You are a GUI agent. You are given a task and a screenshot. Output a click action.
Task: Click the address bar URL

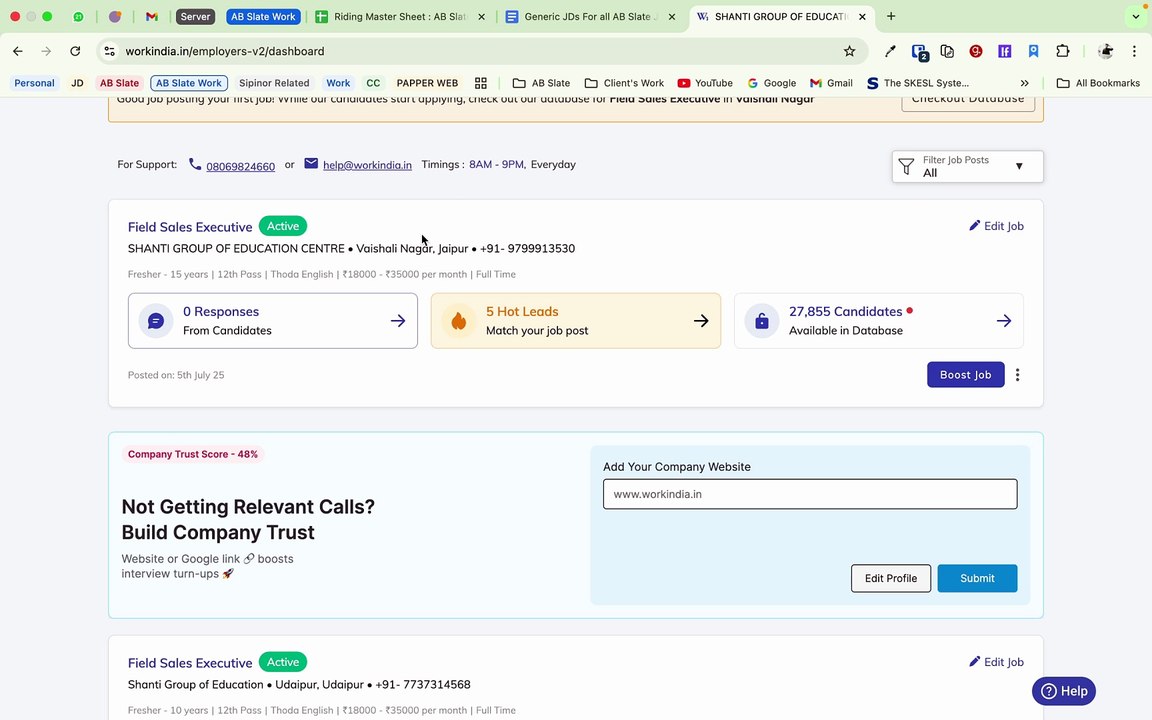(225, 51)
